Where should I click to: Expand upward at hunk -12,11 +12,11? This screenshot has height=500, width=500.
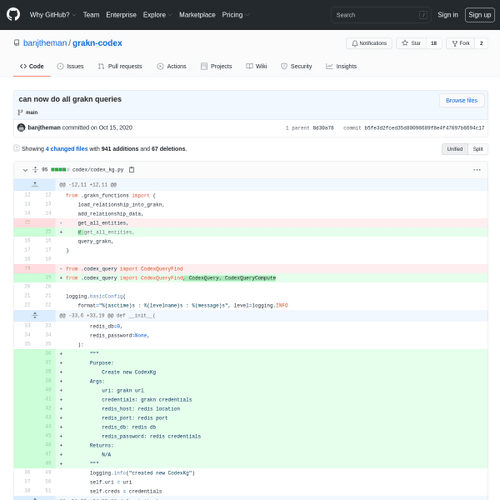(35, 185)
